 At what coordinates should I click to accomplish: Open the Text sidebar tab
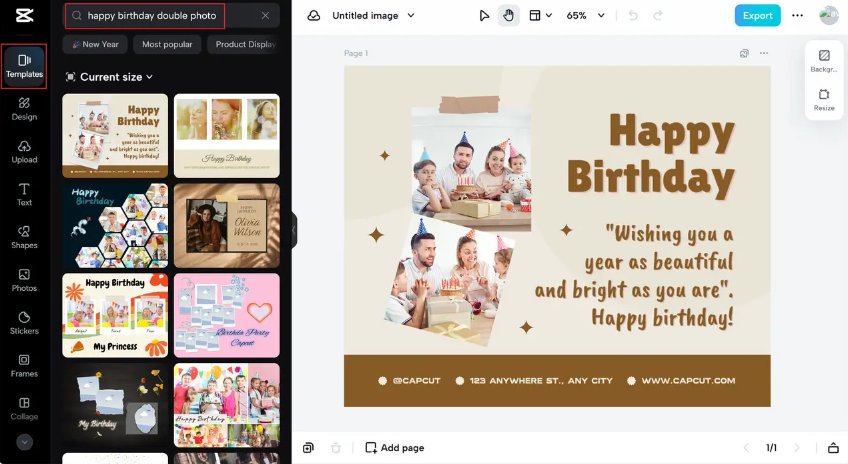(x=24, y=195)
